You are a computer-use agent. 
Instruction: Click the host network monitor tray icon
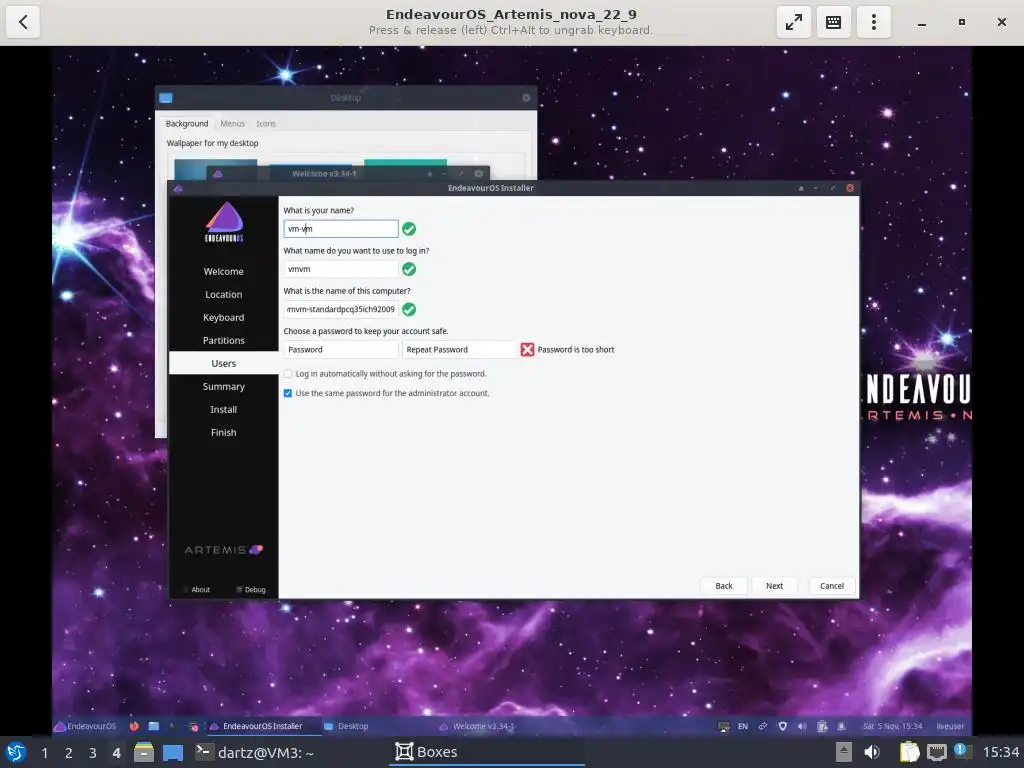coord(936,752)
